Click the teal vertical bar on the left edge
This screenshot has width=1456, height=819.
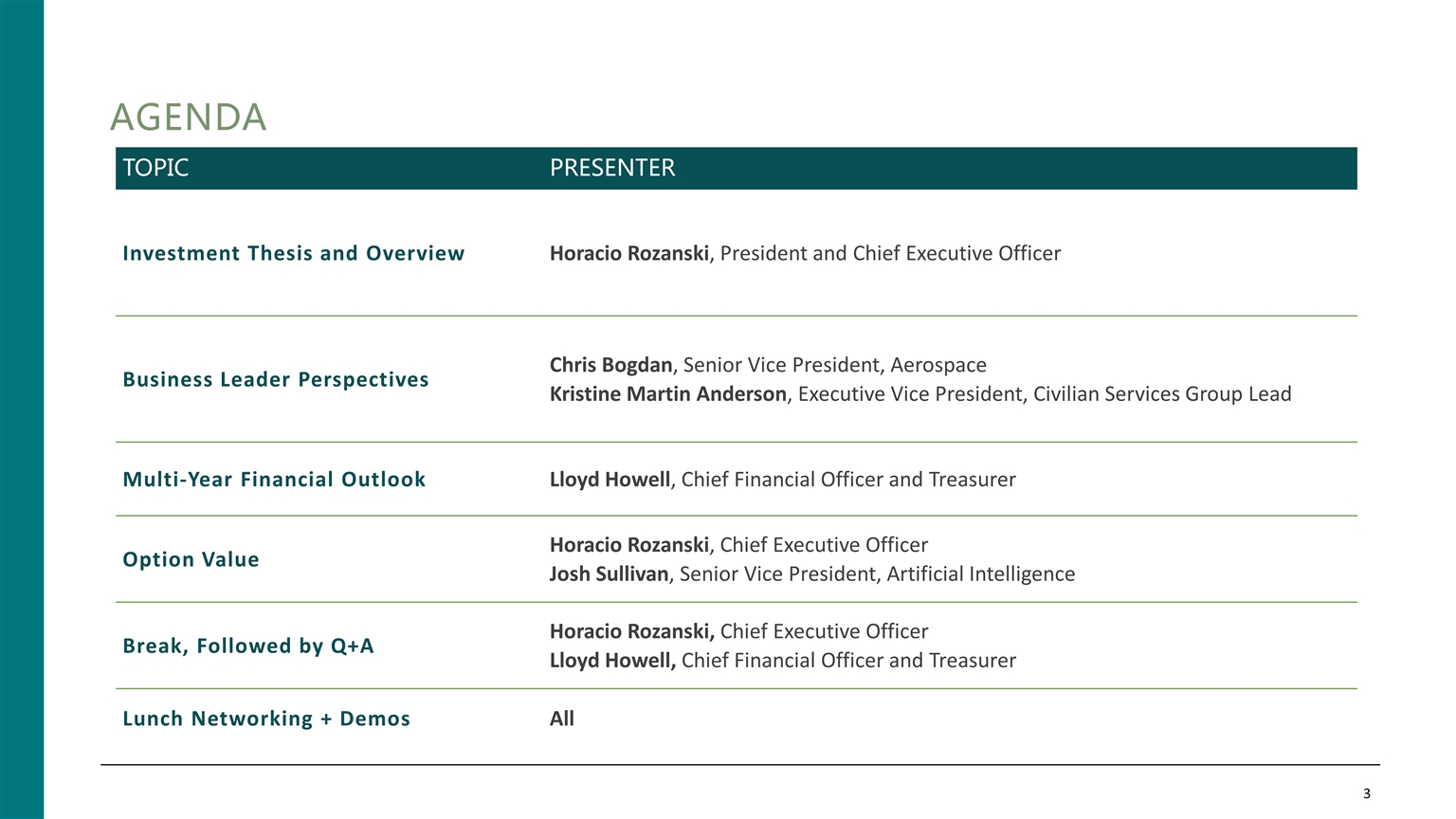click(21, 409)
